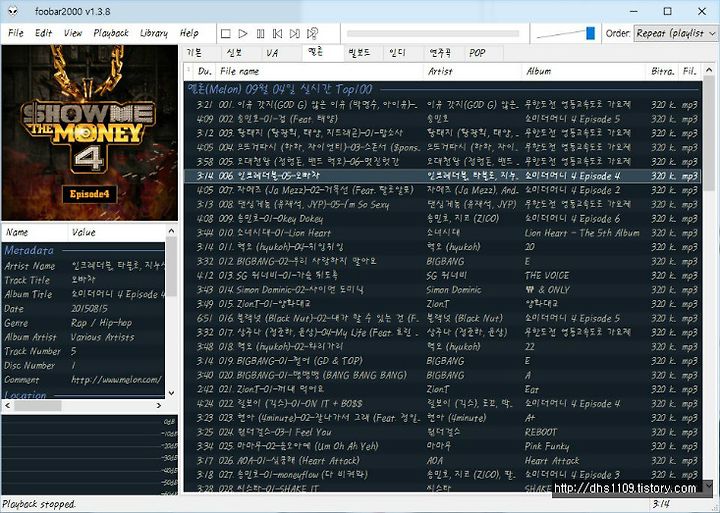Open the File menu

coord(16,33)
